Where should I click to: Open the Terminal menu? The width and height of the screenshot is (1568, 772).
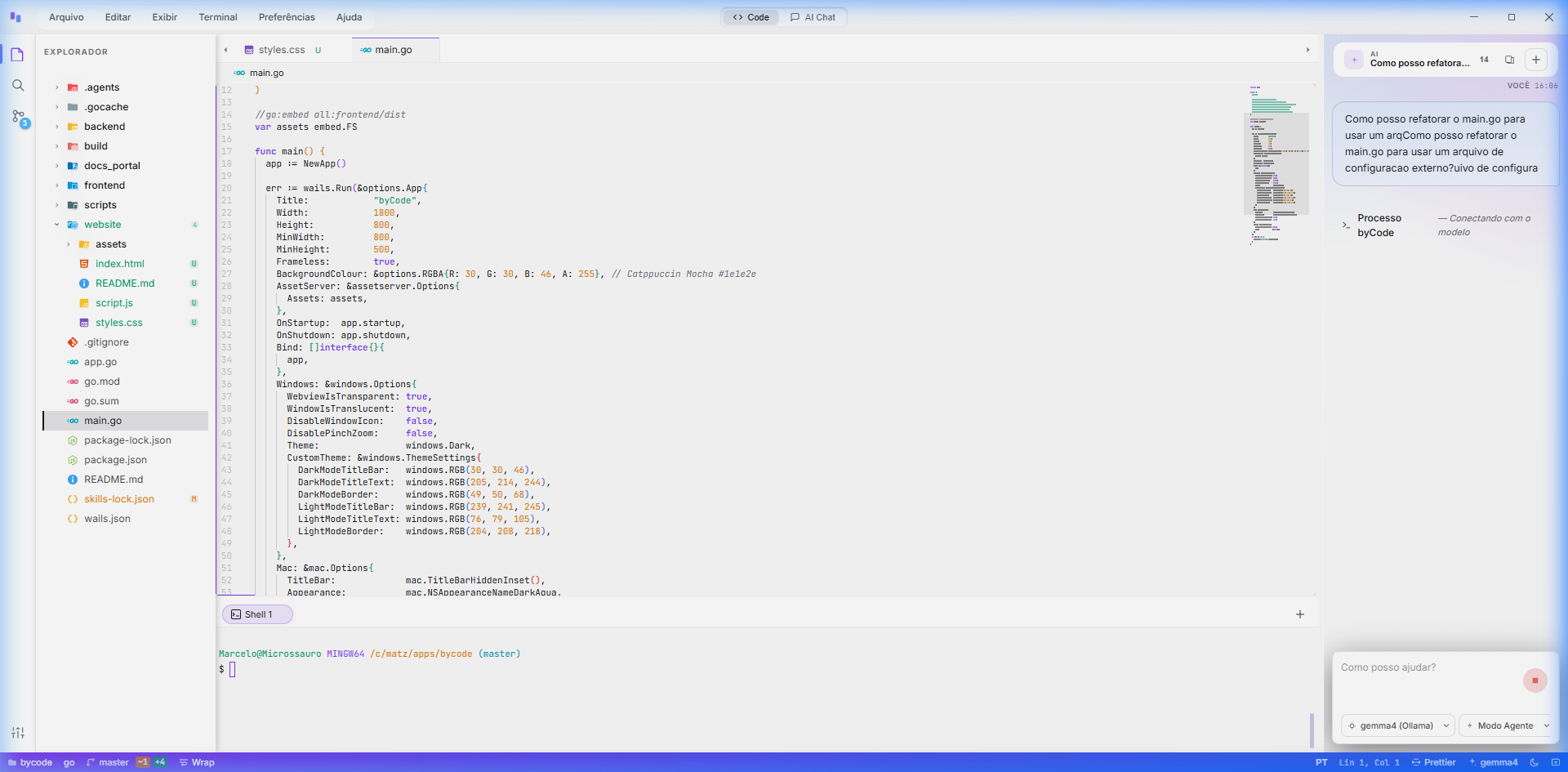(218, 17)
